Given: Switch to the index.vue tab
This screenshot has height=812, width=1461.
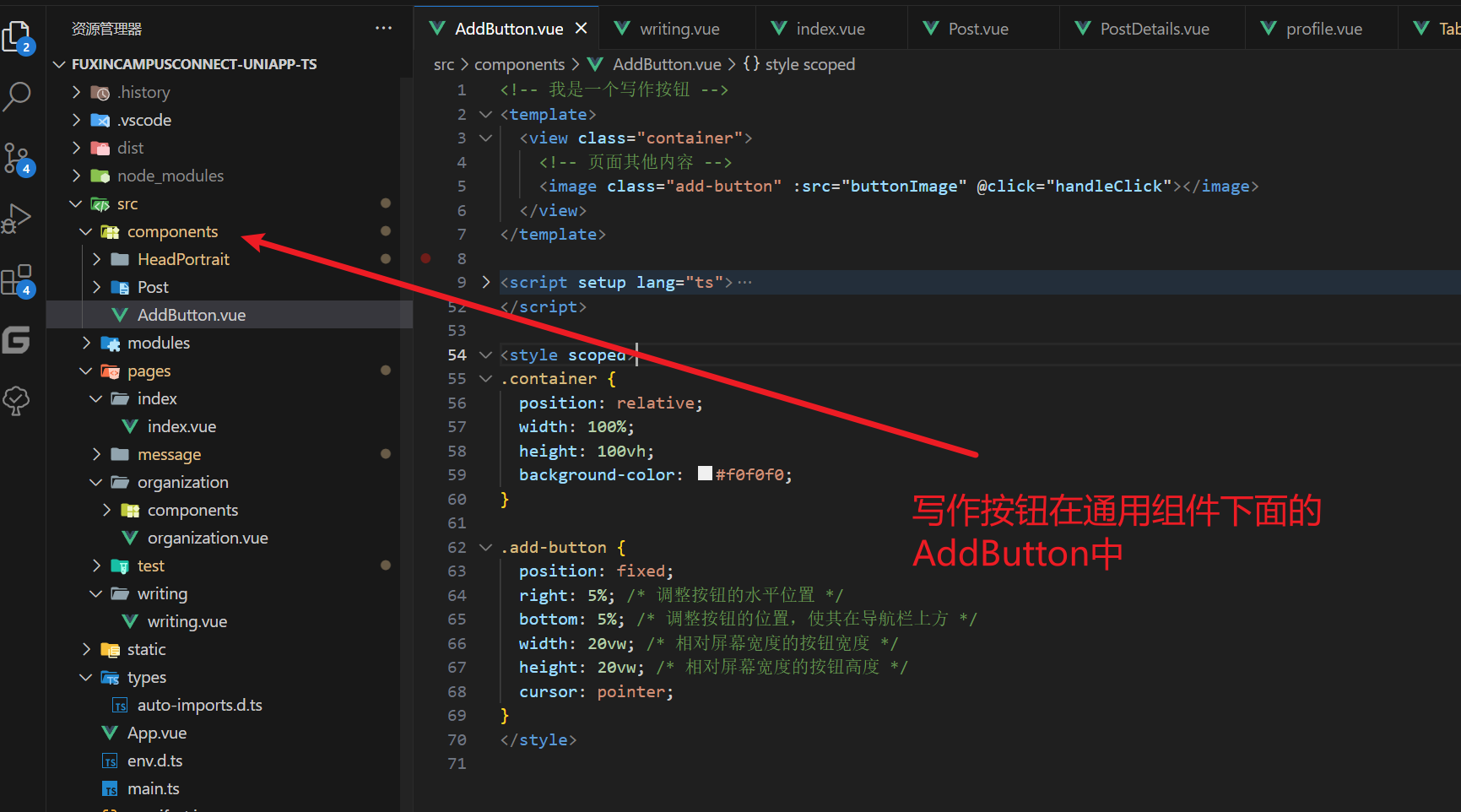Looking at the screenshot, I should 831,28.
